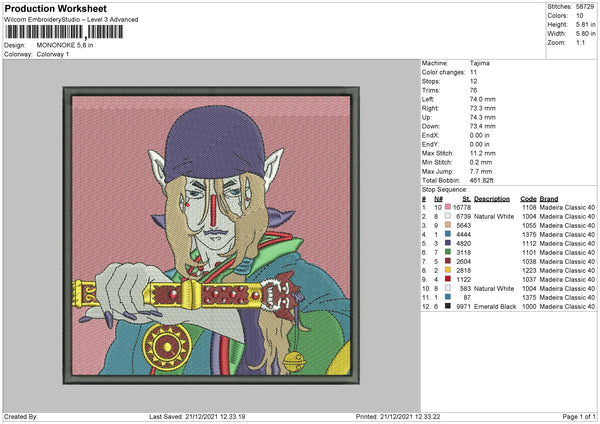Choose the teal swatch beside stitch count 4444
The image size is (600, 424).
point(448,234)
